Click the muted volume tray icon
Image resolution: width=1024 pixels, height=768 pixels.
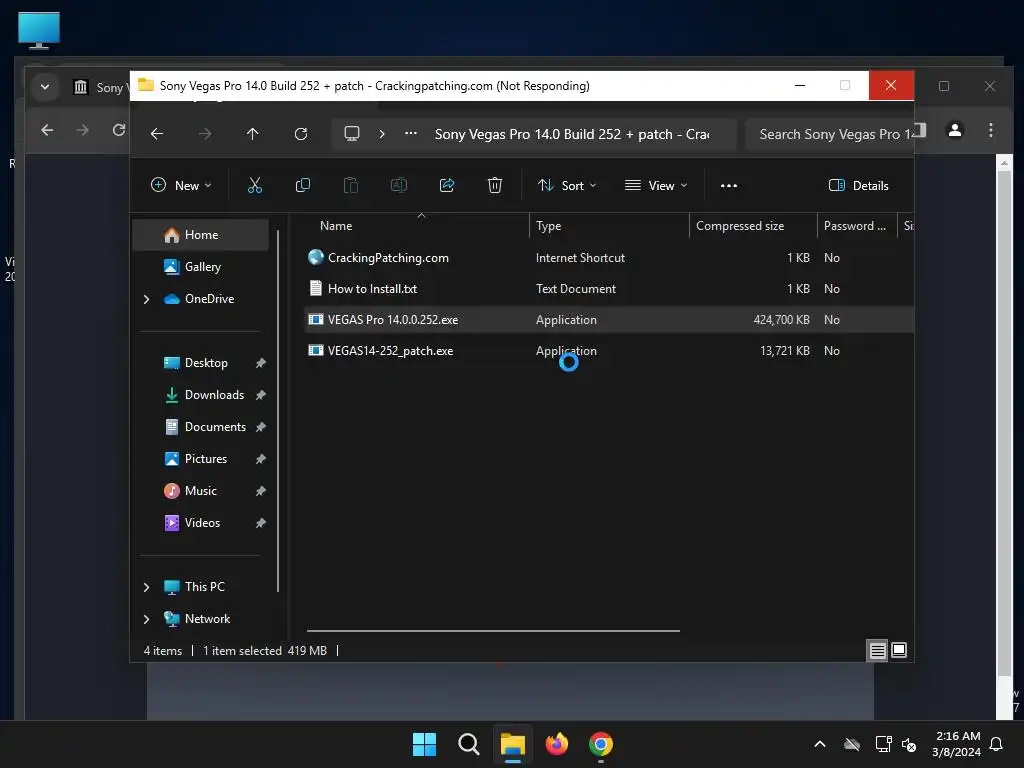coord(909,744)
